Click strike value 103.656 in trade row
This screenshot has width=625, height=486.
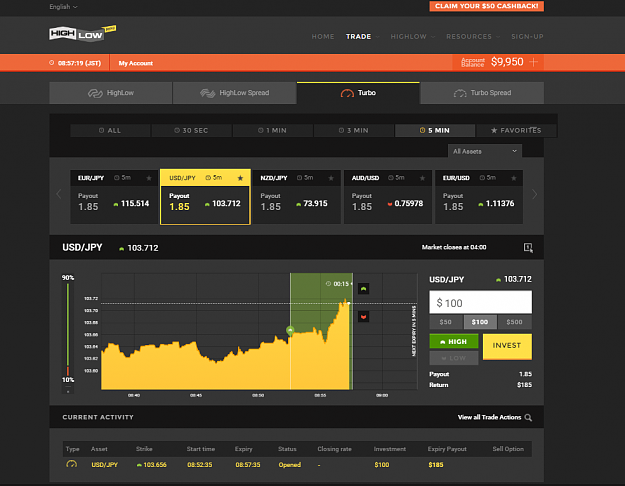[155, 465]
